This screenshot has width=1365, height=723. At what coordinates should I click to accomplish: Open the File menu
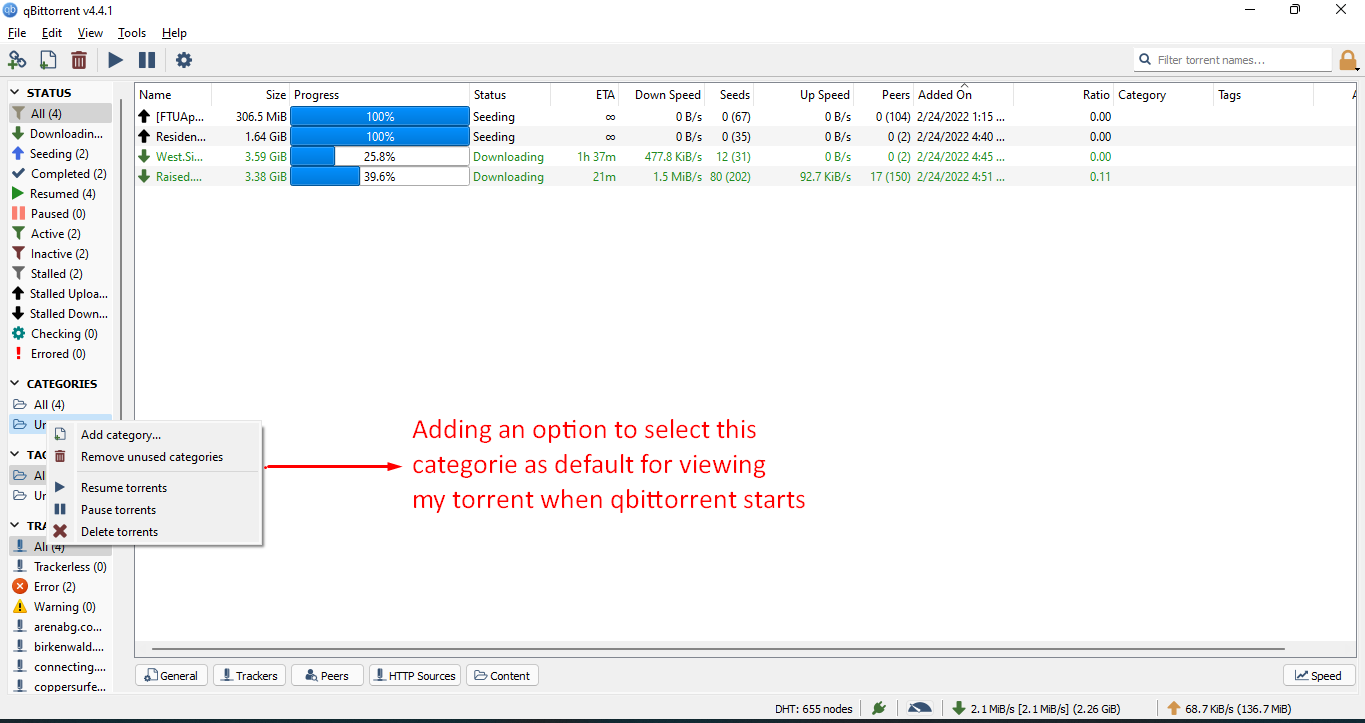click(x=17, y=33)
